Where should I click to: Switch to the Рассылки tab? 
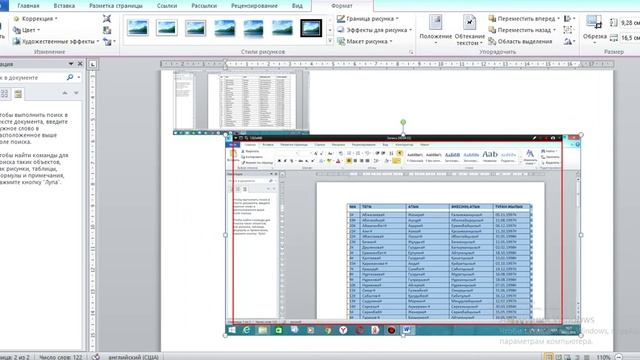(204, 6)
